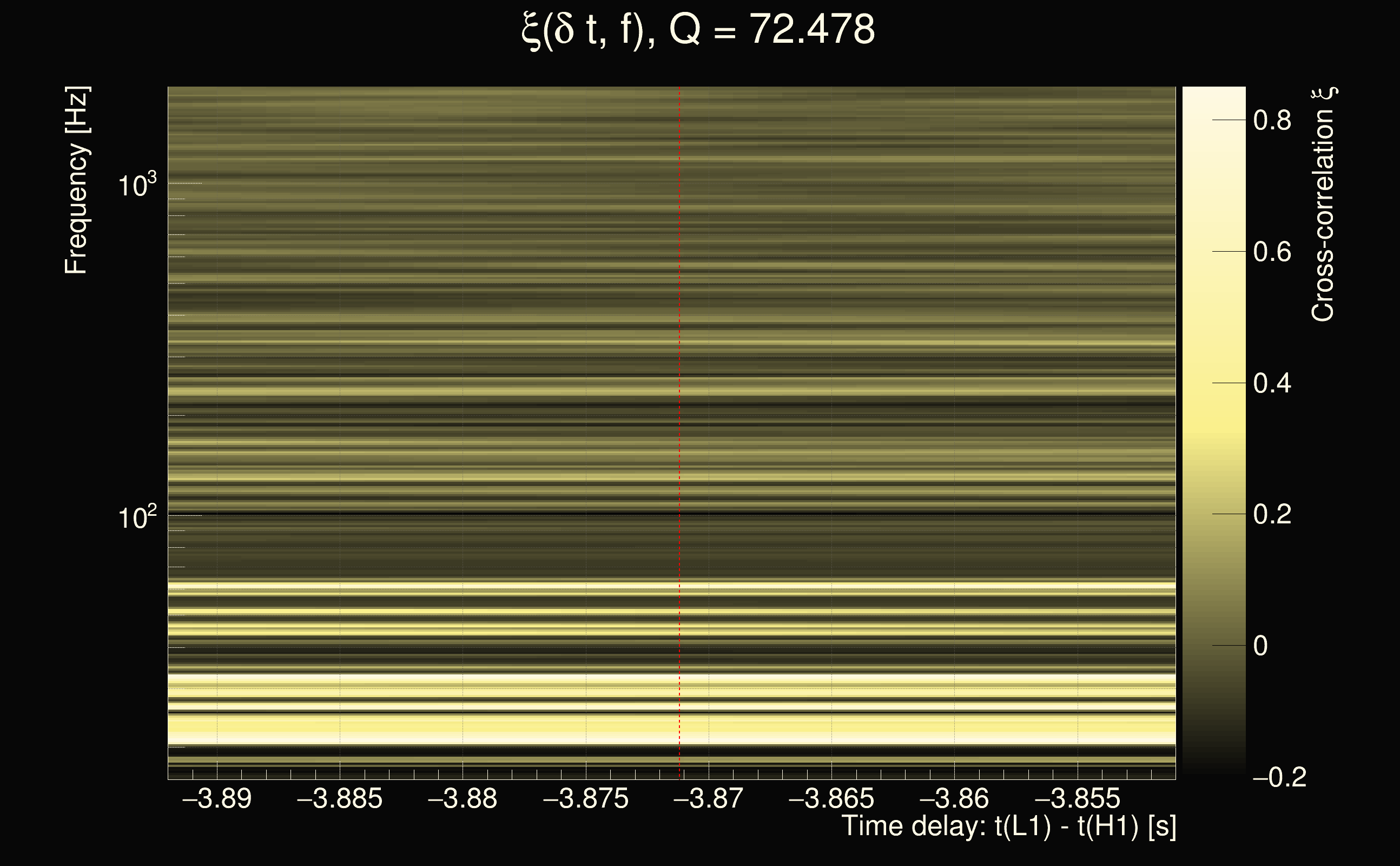This screenshot has width=1400, height=866.
Task: Click the -3.88 x-axis tick label
Action: tap(463, 798)
